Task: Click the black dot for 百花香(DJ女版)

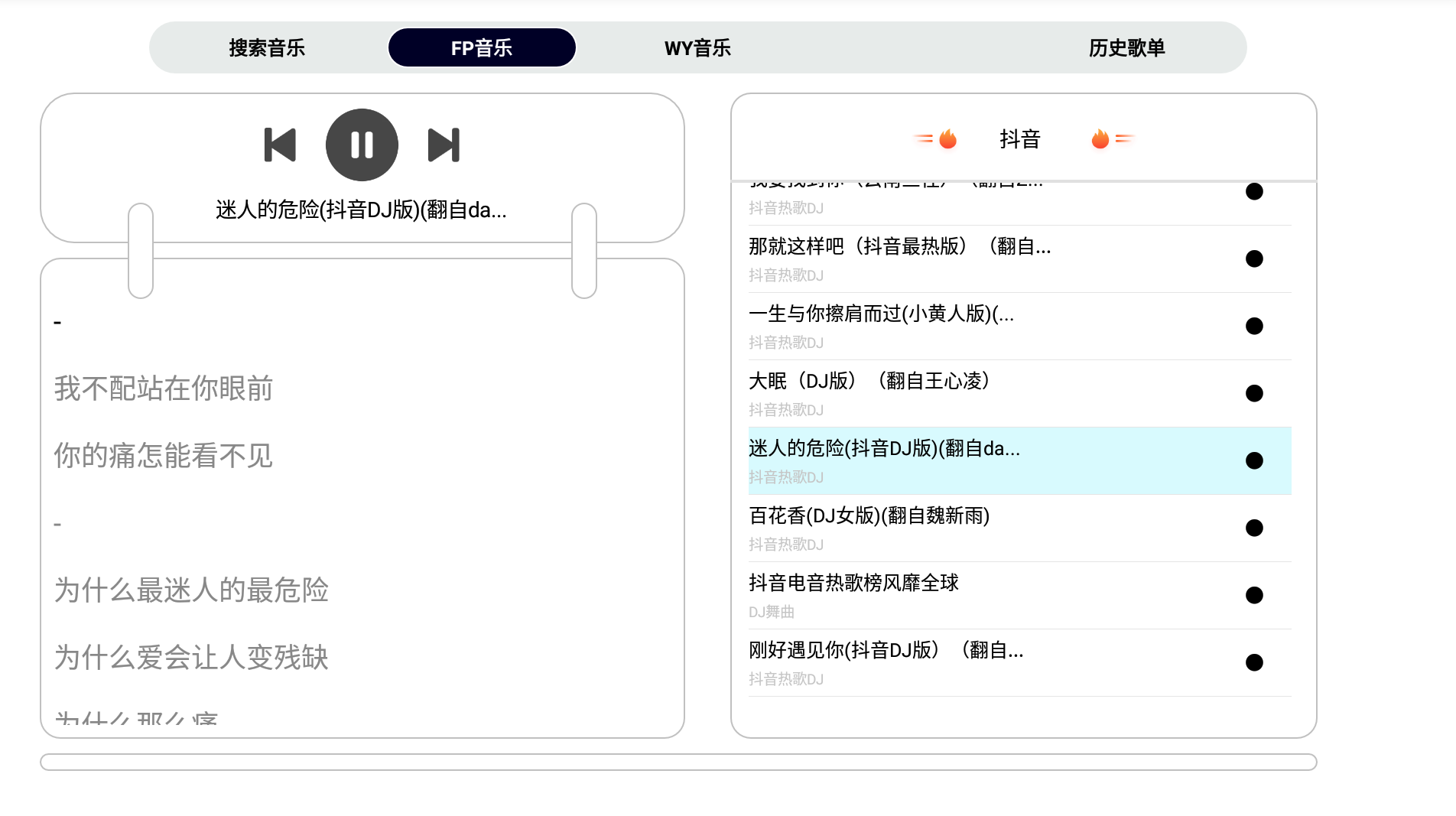Action: (x=1253, y=528)
